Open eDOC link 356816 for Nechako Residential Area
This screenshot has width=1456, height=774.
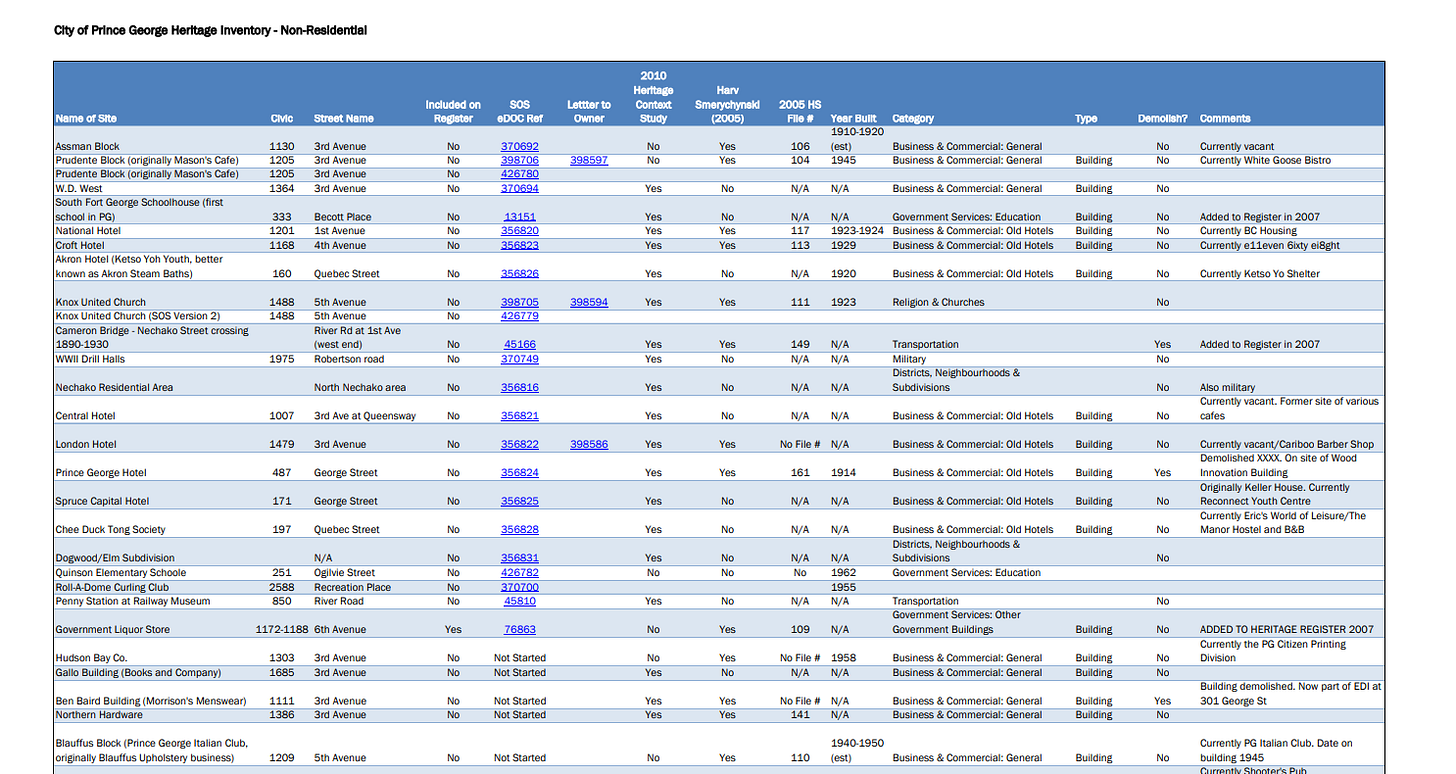point(520,388)
